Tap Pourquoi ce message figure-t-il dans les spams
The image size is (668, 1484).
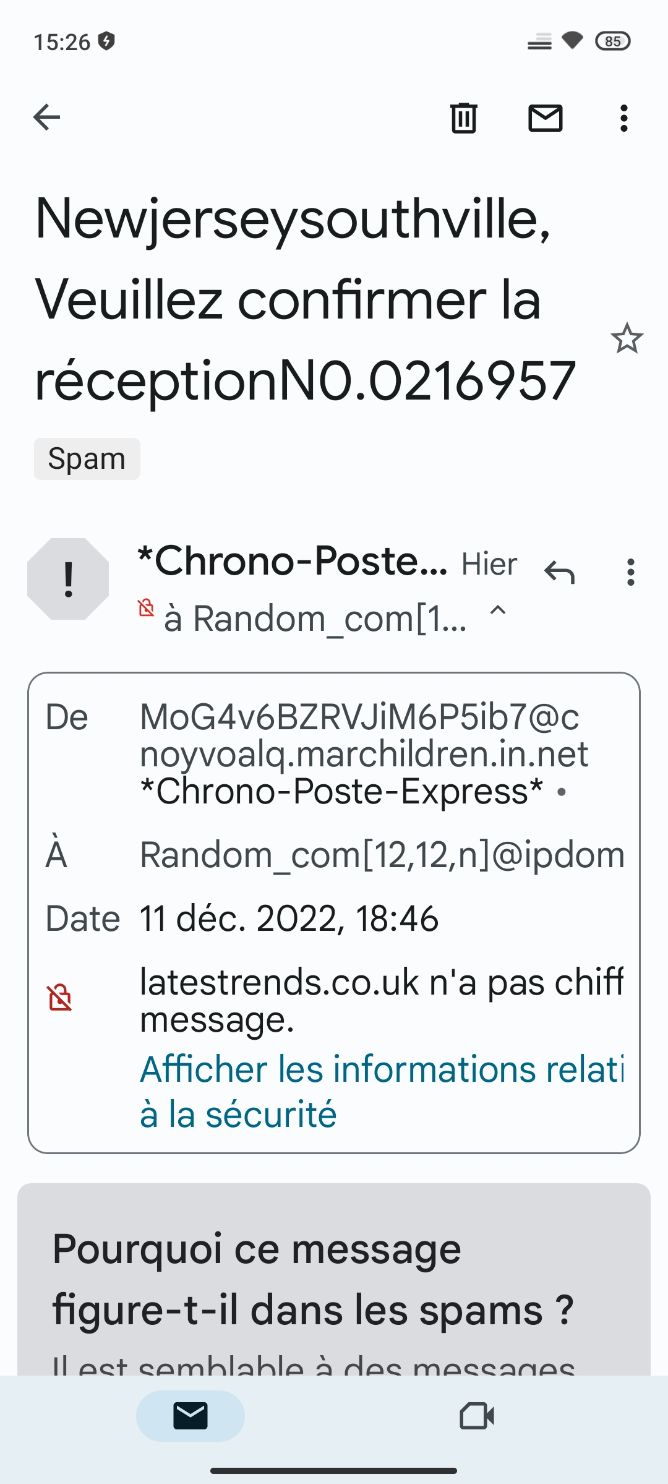click(313, 1279)
